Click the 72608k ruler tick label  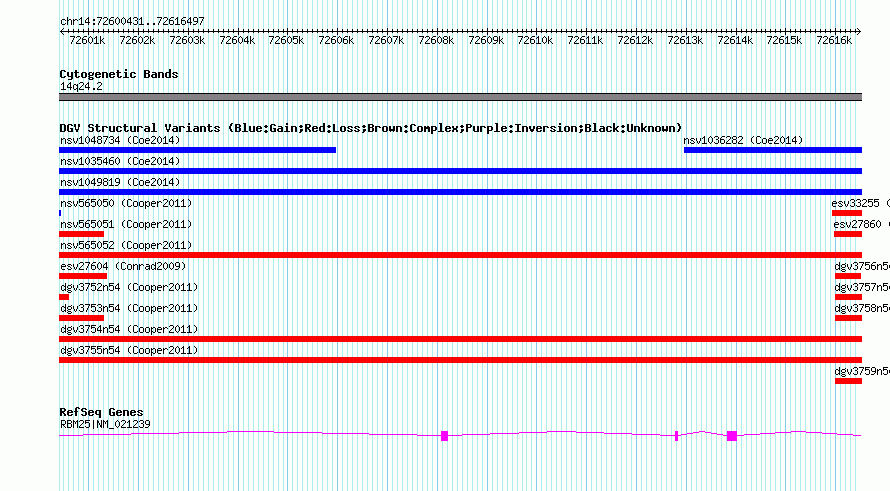[436, 40]
